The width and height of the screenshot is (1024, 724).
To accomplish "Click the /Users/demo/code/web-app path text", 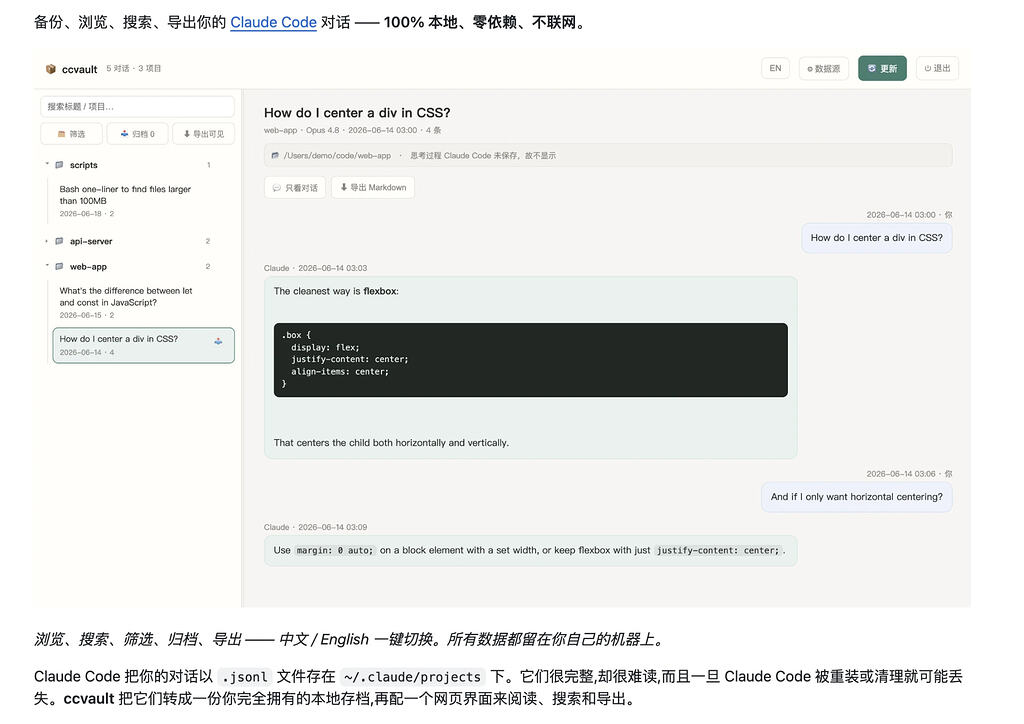I will 337,155.
